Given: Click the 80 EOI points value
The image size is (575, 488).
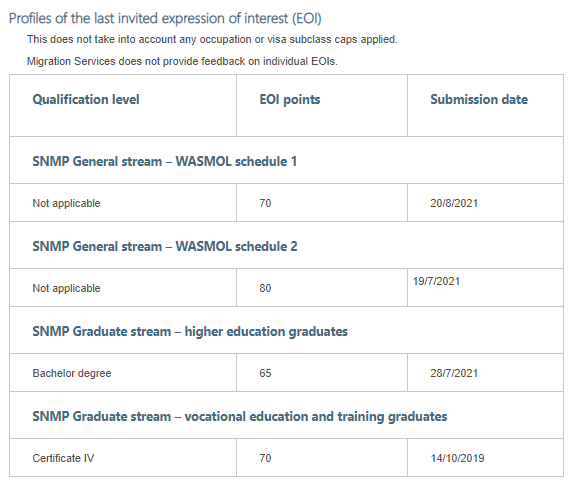Looking at the screenshot, I should click(265, 288).
